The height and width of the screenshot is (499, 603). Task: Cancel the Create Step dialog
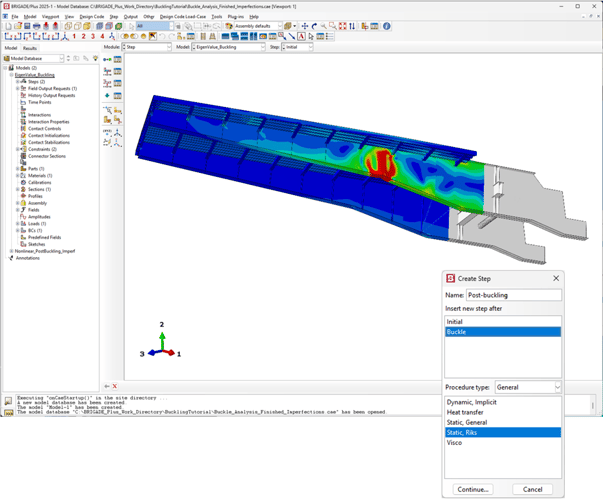click(x=532, y=489)
